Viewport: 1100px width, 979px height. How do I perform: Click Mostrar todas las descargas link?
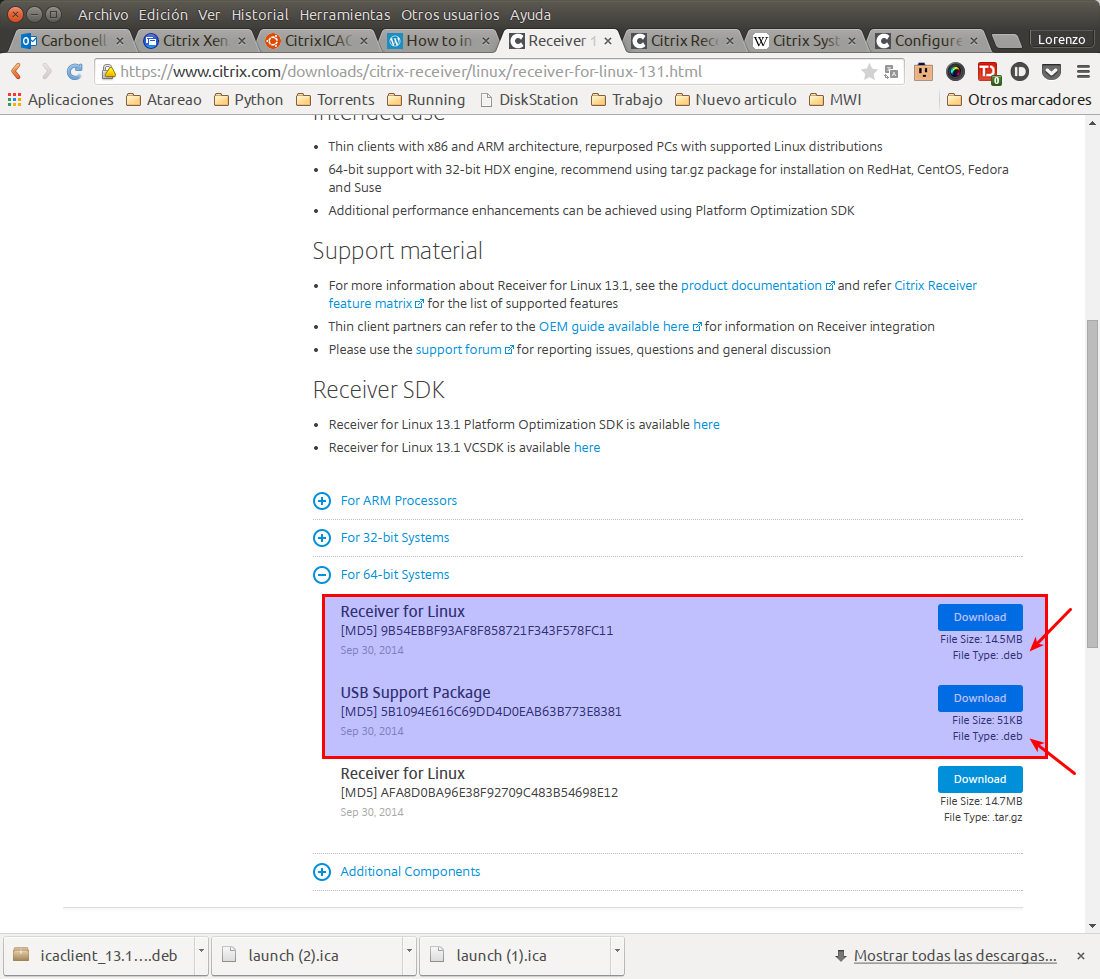click(x=955, y=955)
